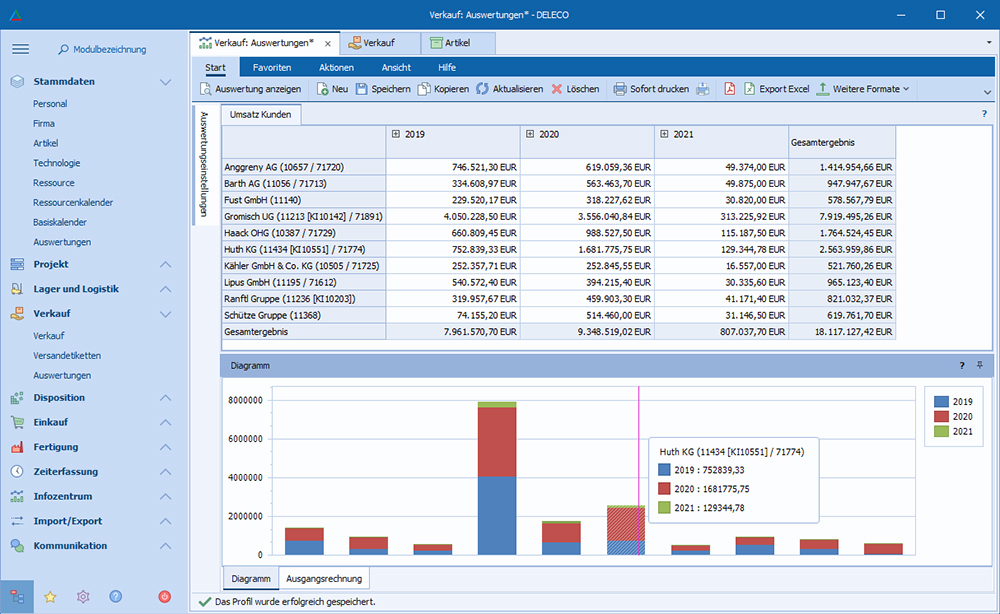Click the Zeiterfassung clock icon

click(x=17, y=472)
